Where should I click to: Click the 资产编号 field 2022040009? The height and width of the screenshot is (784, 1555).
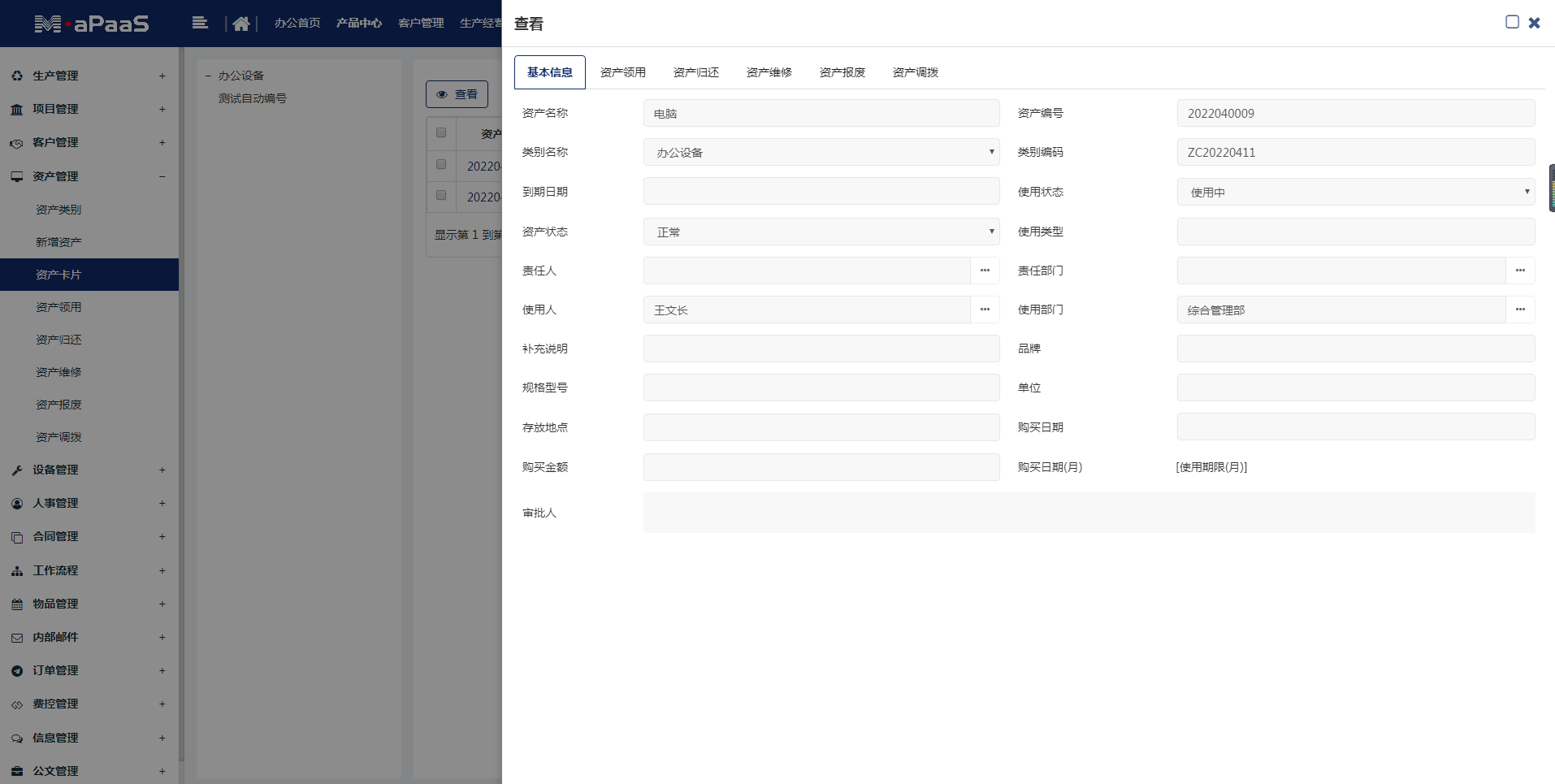pos(1356,113)
